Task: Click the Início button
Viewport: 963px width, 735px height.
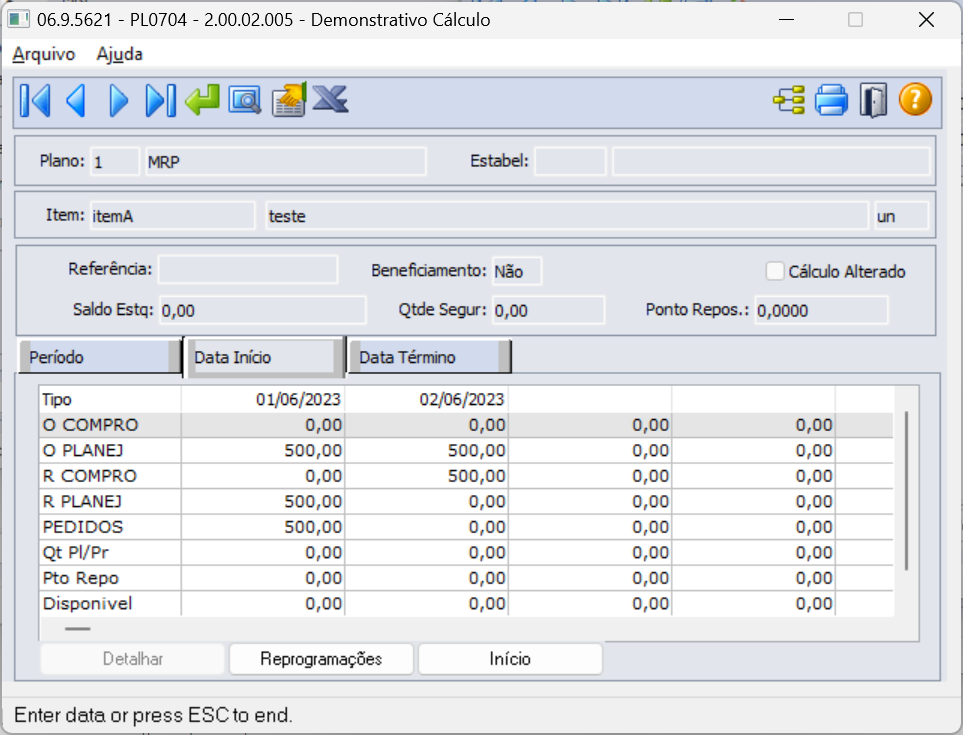Action: (510, 658)
